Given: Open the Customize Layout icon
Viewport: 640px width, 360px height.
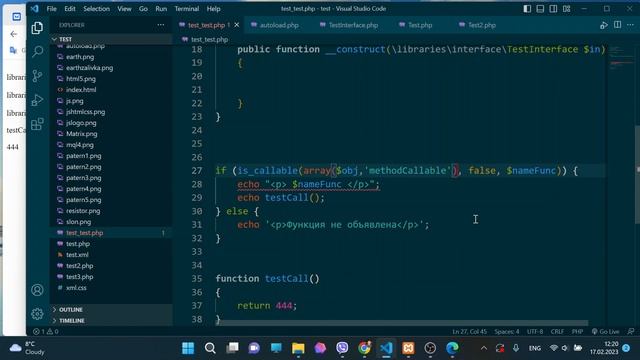Looking at the screenshot, I should (567, 9).
